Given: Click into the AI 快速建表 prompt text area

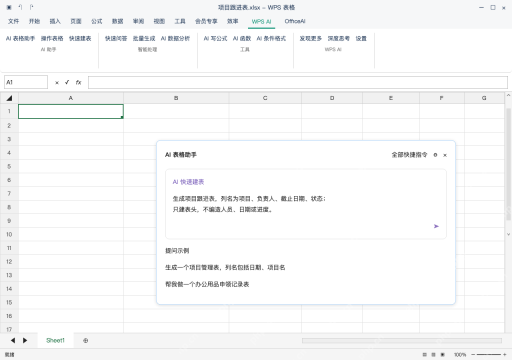Looking at the screenshot, I should click(x=306, y=204).
